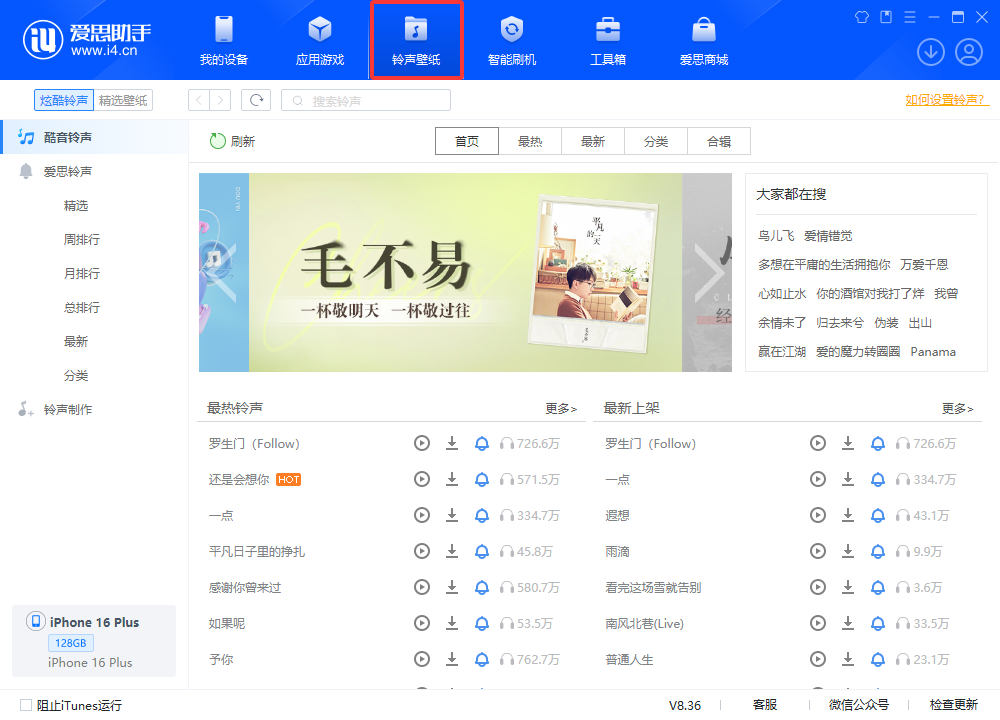Switch to the 精选壁纸 tab
Image resolution: width=1000 pixels, height=720 pixels.
122,100
